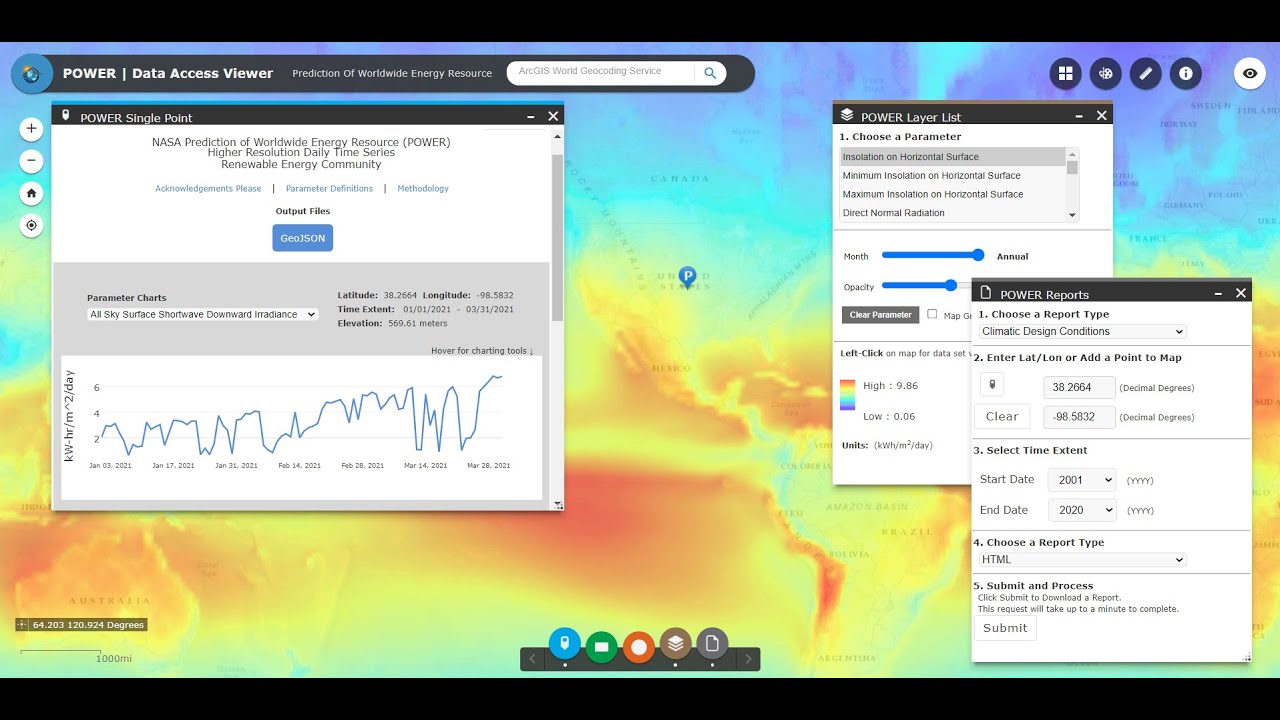Viewport: 1280px width, 720px height.
Task: Click the Reports panel resize grip
Action: pyautogui.click(x=1246, y=657)
